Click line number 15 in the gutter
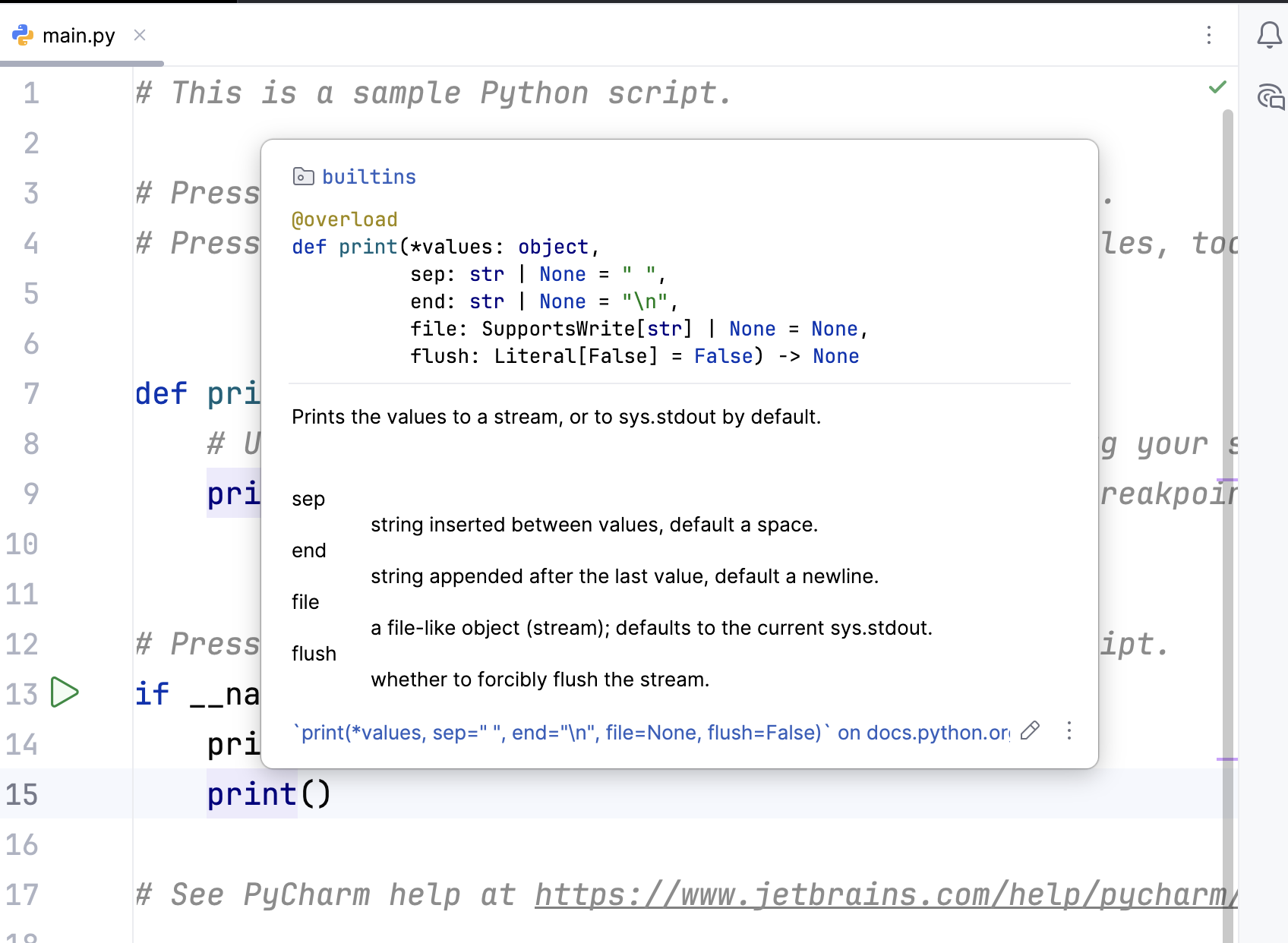The height and width of the screenshot is (943, 1288). (22, 794)
